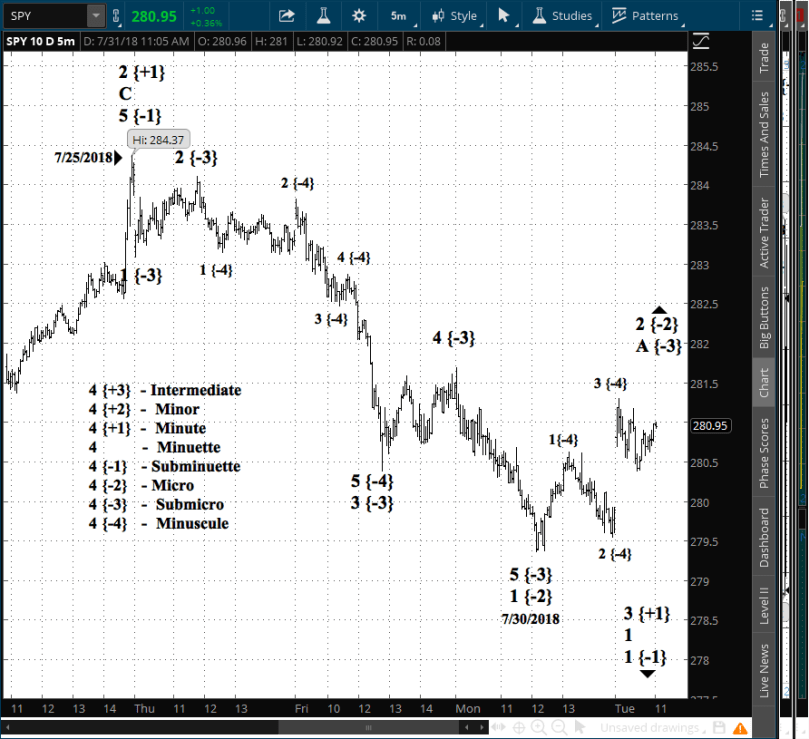
Task: Open the Studies menu
Action: coord(562,16)
